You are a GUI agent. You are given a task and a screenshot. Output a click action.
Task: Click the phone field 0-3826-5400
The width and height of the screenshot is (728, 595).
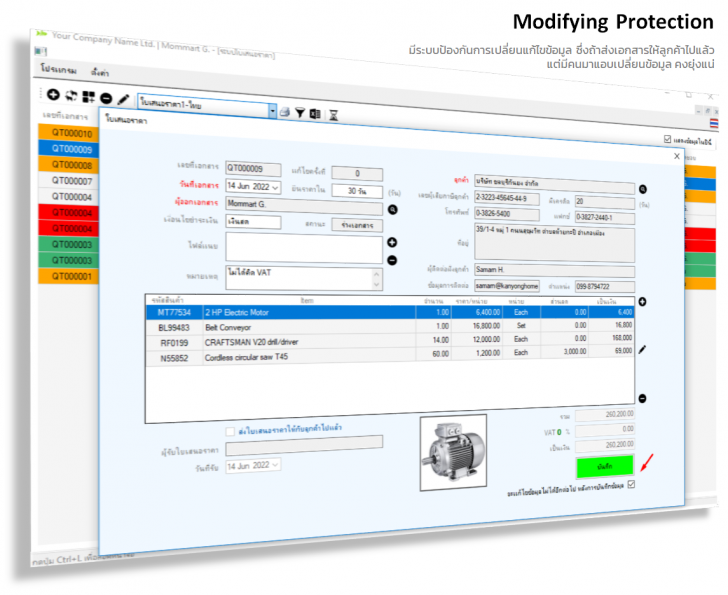click(x=507, y=214)
